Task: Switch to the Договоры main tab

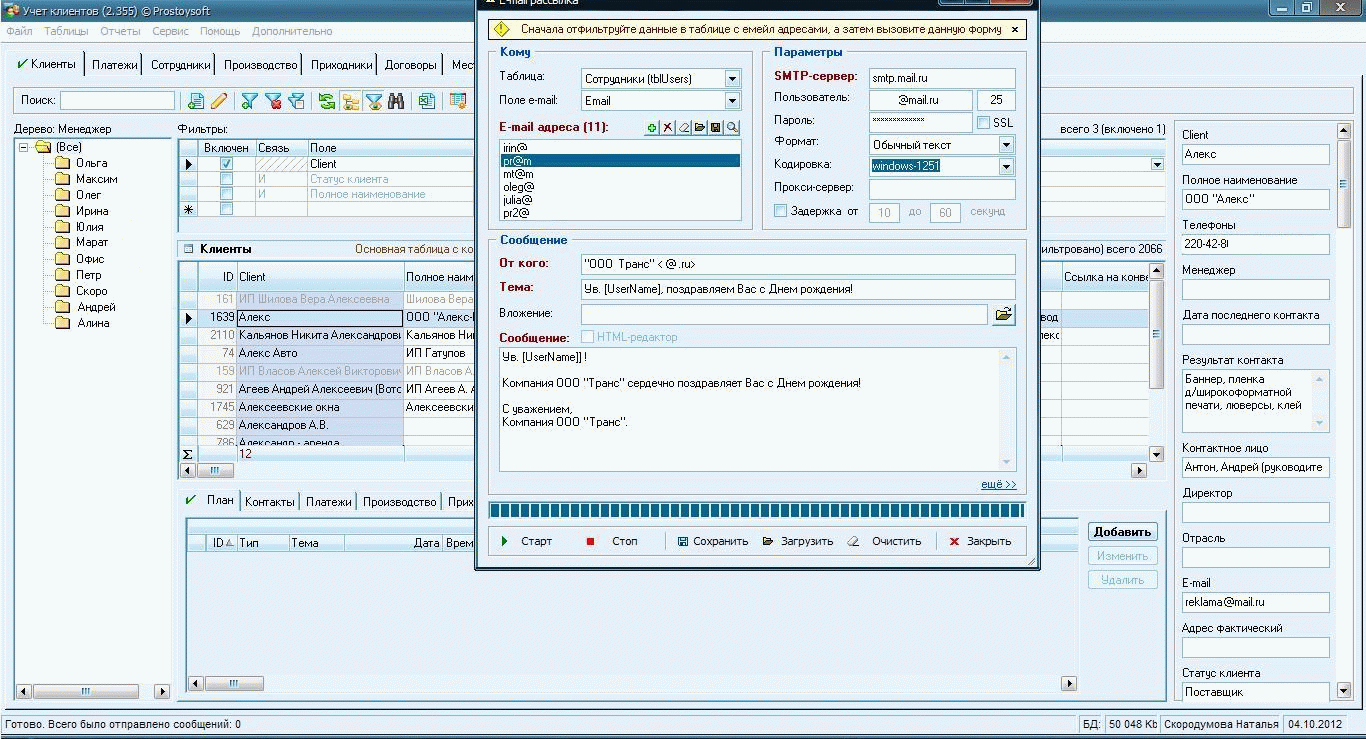Action: point(411,65)
